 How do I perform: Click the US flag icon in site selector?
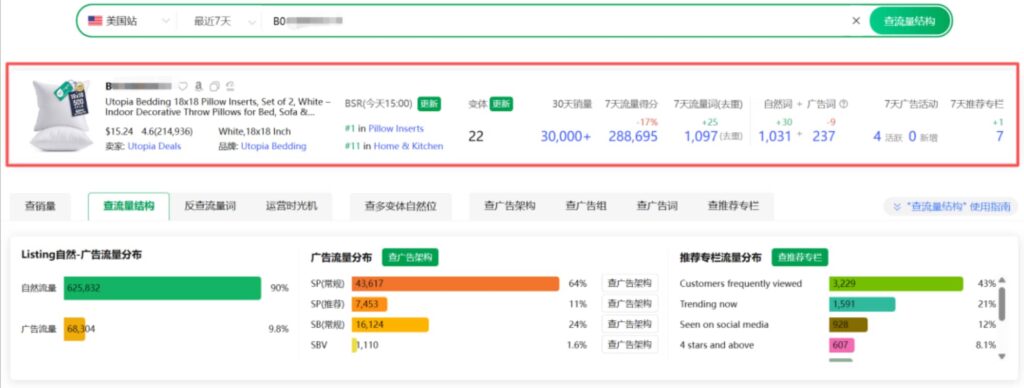(x=95, y=21)
